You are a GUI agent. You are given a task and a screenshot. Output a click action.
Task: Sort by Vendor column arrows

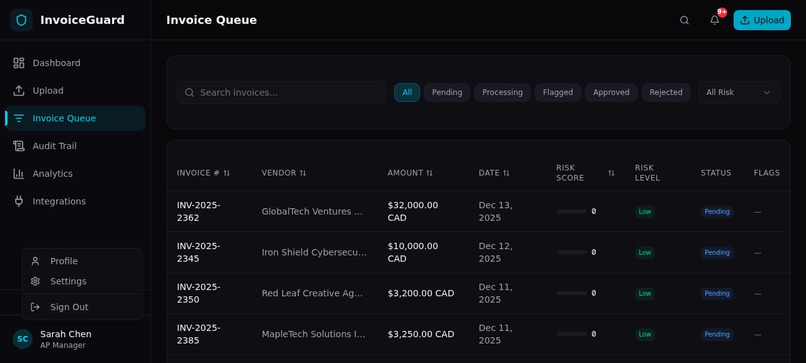tap(303, 173)
